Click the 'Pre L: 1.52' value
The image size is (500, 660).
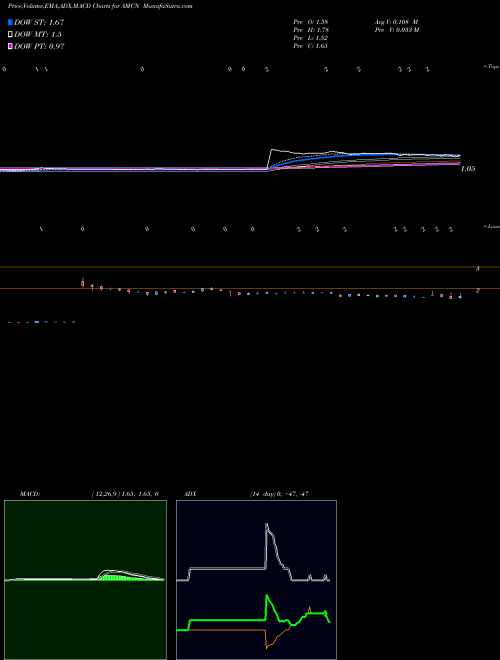click(x=311, y=38)
